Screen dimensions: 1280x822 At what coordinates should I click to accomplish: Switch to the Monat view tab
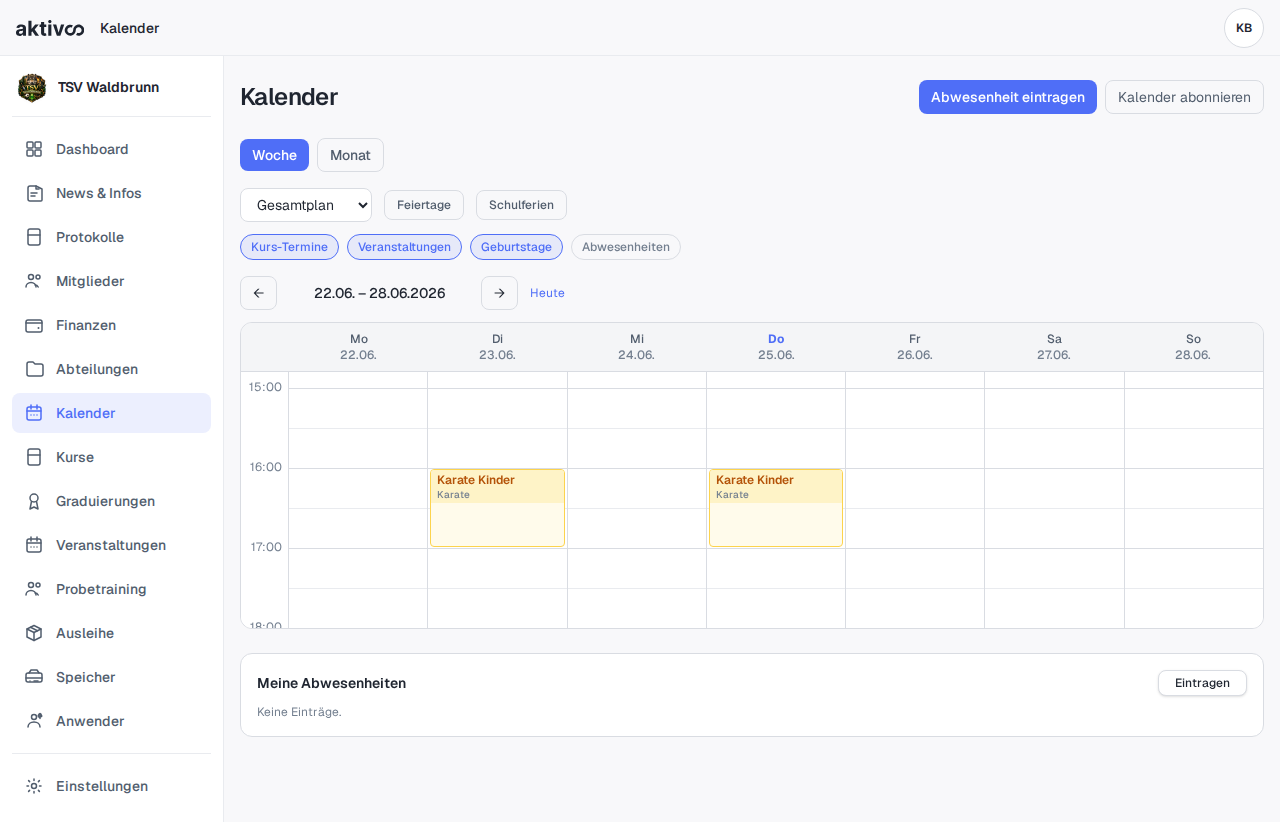350,155
